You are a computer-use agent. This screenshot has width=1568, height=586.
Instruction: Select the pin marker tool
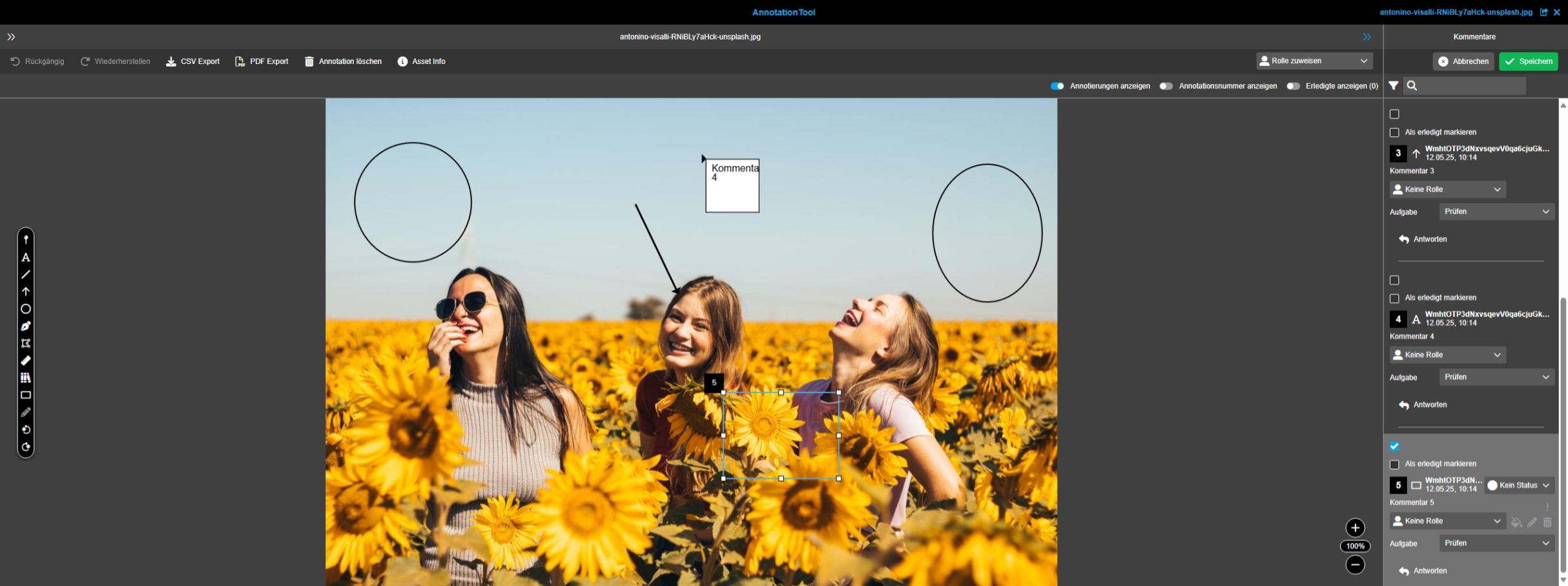[26, 240]
